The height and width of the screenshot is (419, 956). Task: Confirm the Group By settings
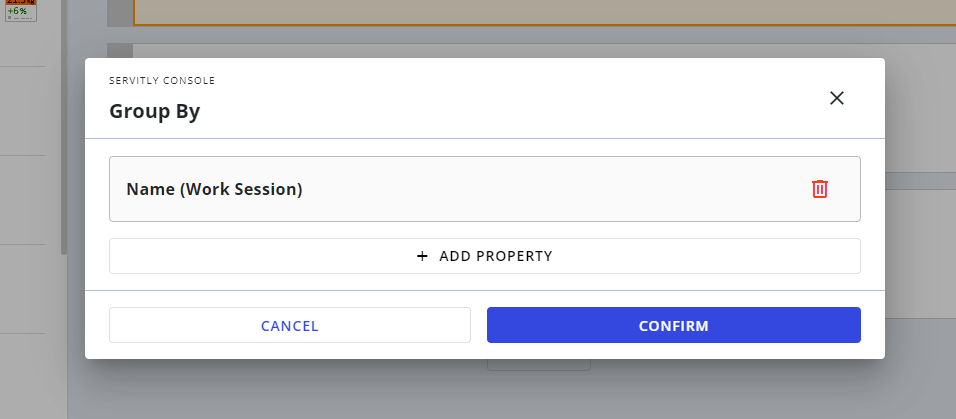(674, 325)
